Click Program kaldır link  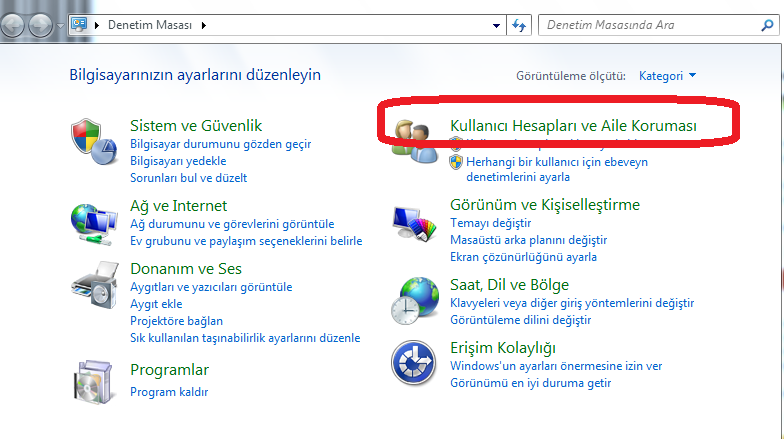click(169, 392)
